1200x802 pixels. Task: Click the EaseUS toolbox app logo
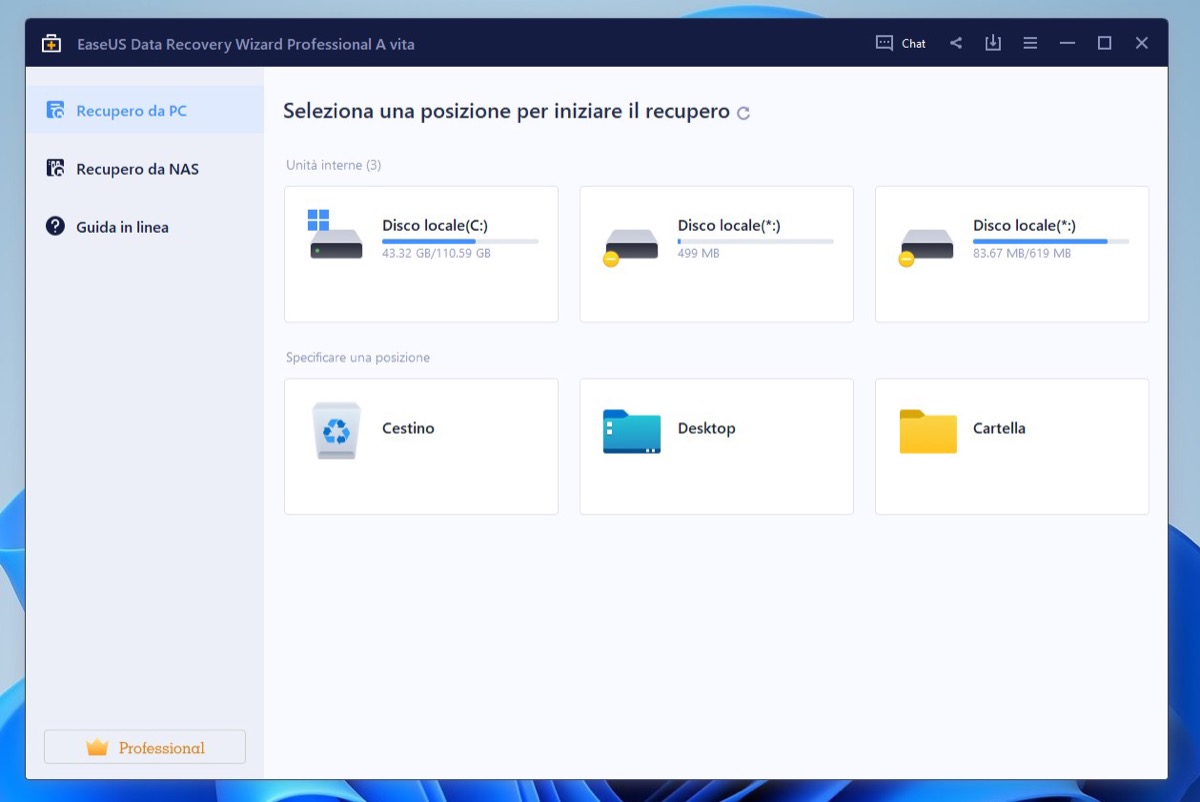pyautogui.click(x=50, y=44)
